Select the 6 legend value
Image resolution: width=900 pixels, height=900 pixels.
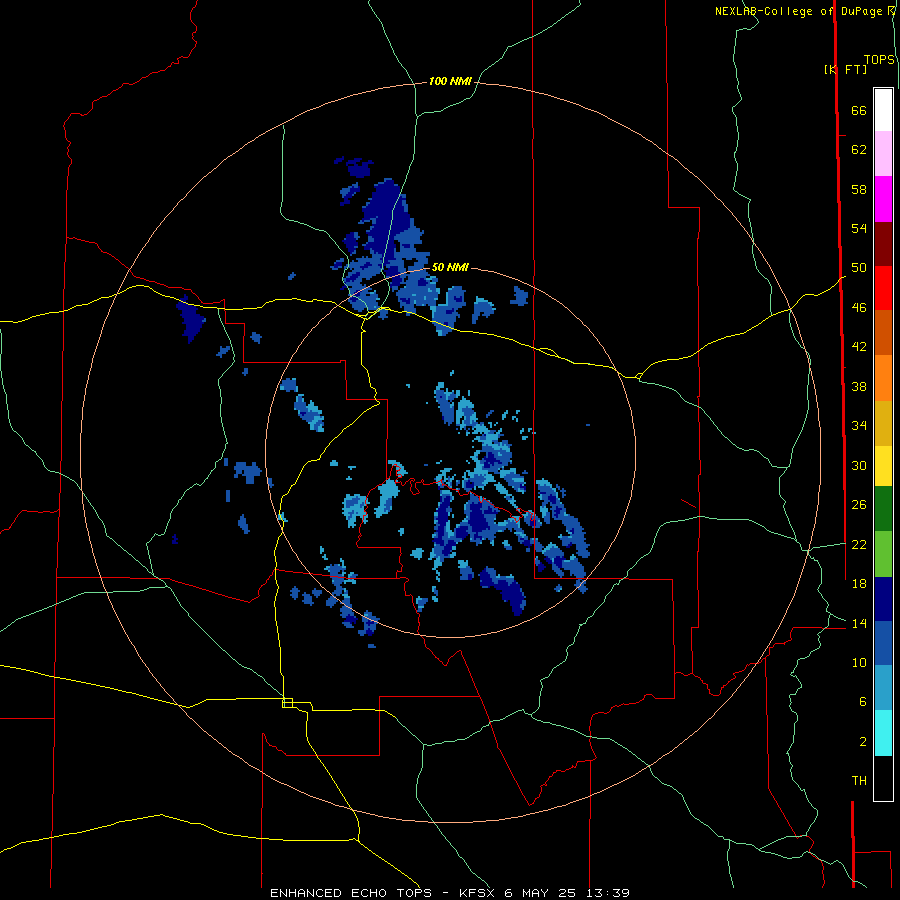click(863, 702)
